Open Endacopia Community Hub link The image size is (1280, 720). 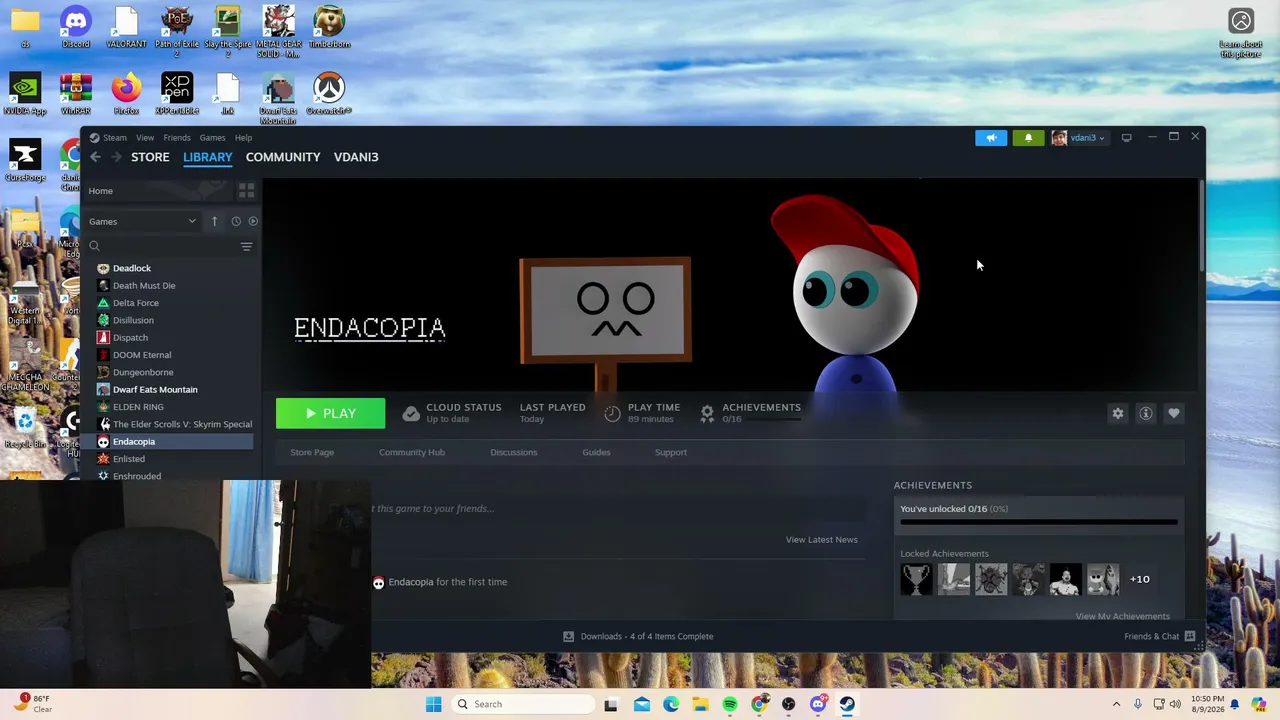click(x=412, y=452)
